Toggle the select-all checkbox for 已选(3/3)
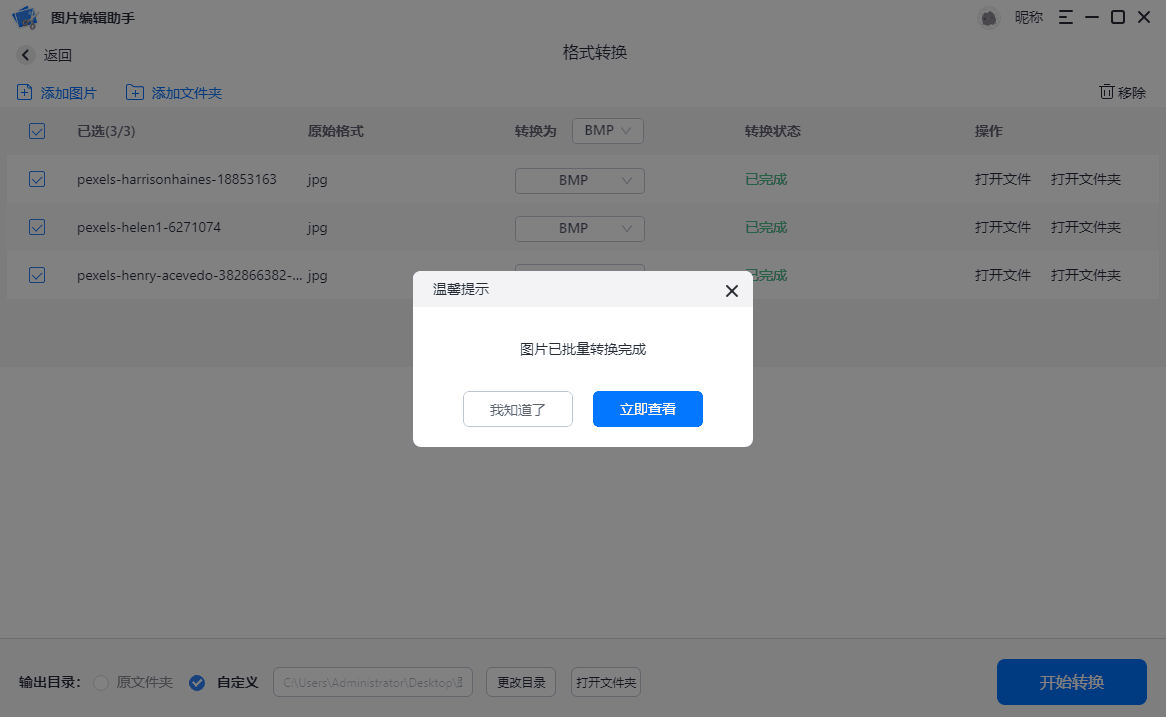Screen dimensions: 1166x717 click(x=37, y=130)
